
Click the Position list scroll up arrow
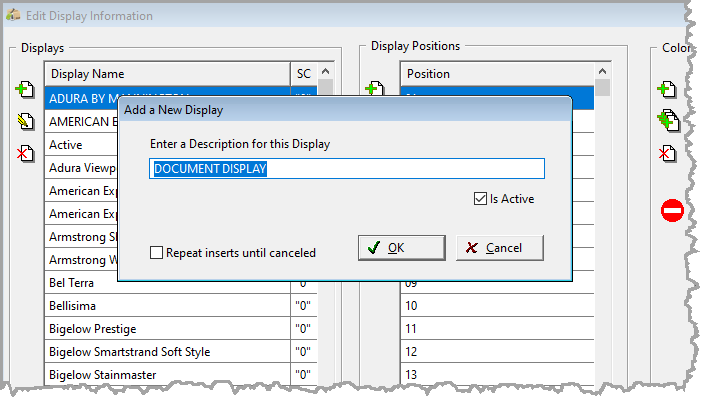tap(603, 71)
